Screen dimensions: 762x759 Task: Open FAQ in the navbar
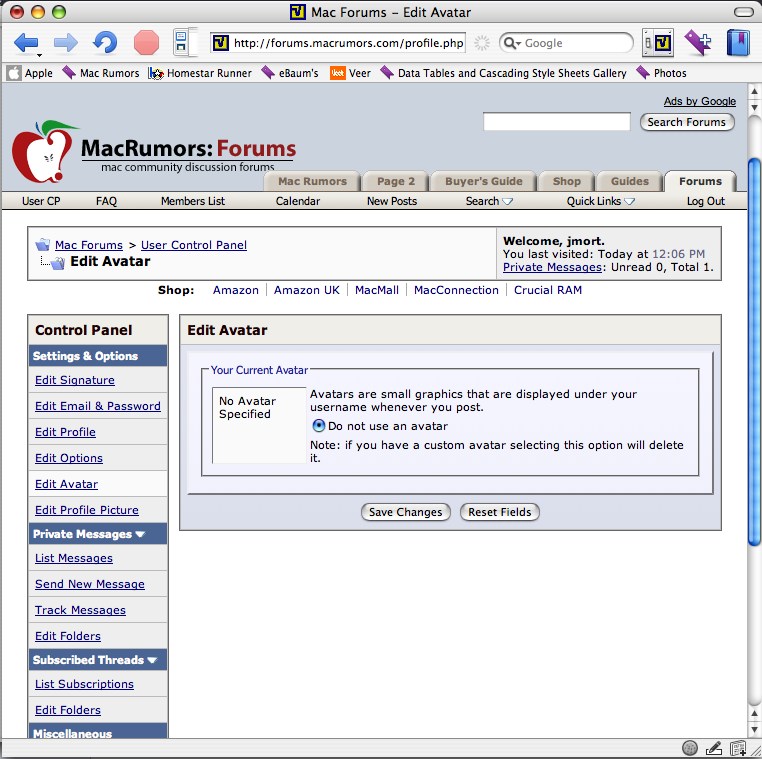[106, 201]
